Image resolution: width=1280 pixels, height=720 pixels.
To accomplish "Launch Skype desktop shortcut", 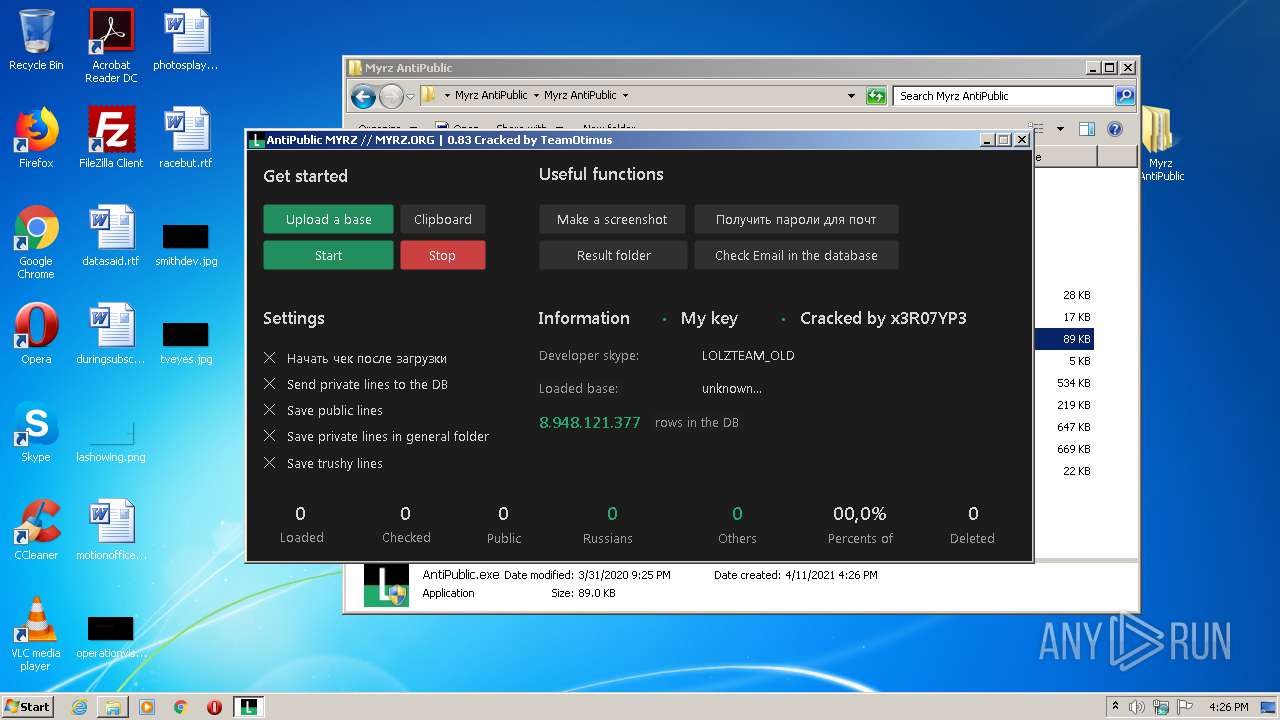I will point(36,432).
